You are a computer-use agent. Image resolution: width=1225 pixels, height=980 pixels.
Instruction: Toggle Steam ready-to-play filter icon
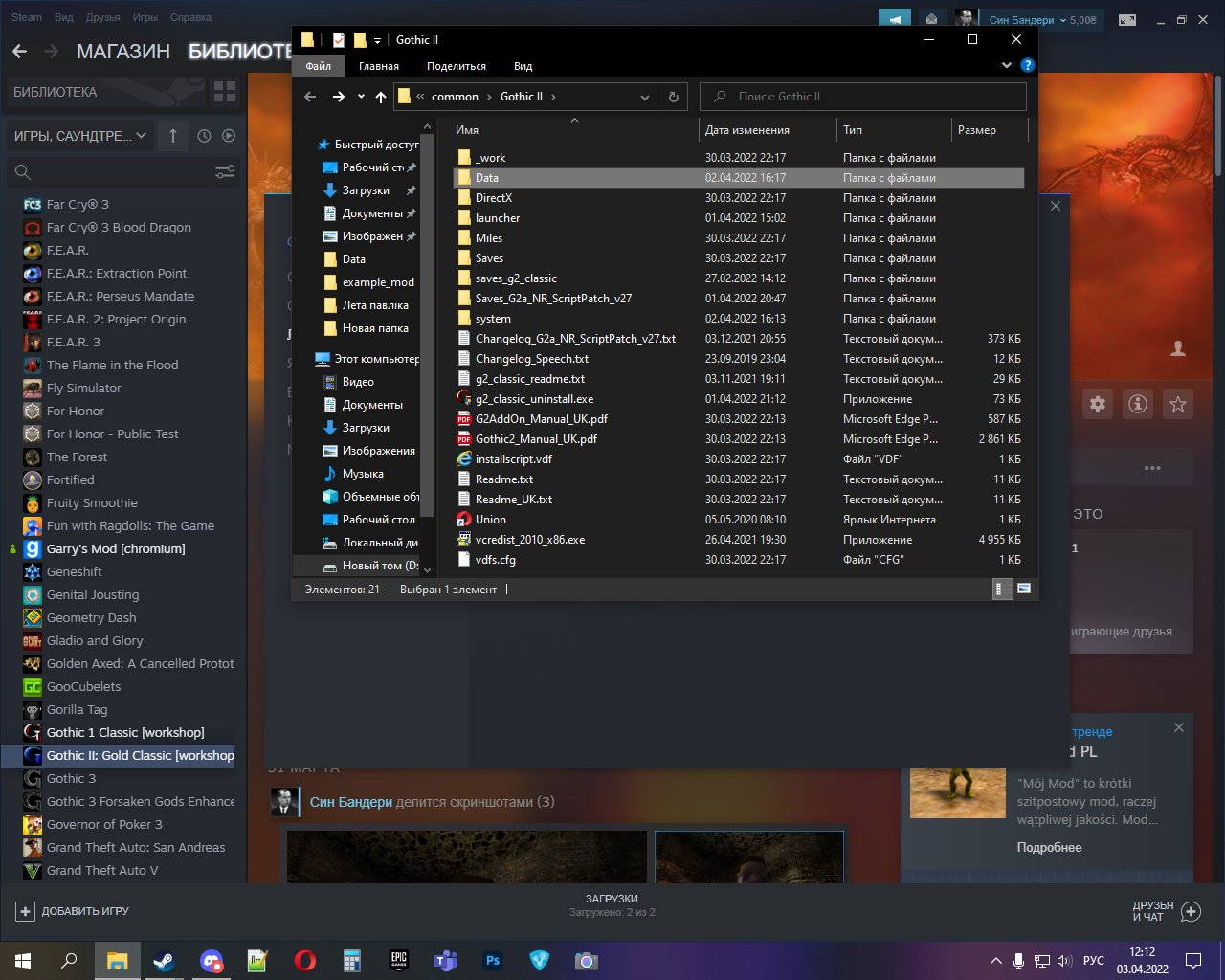(229, 136)
